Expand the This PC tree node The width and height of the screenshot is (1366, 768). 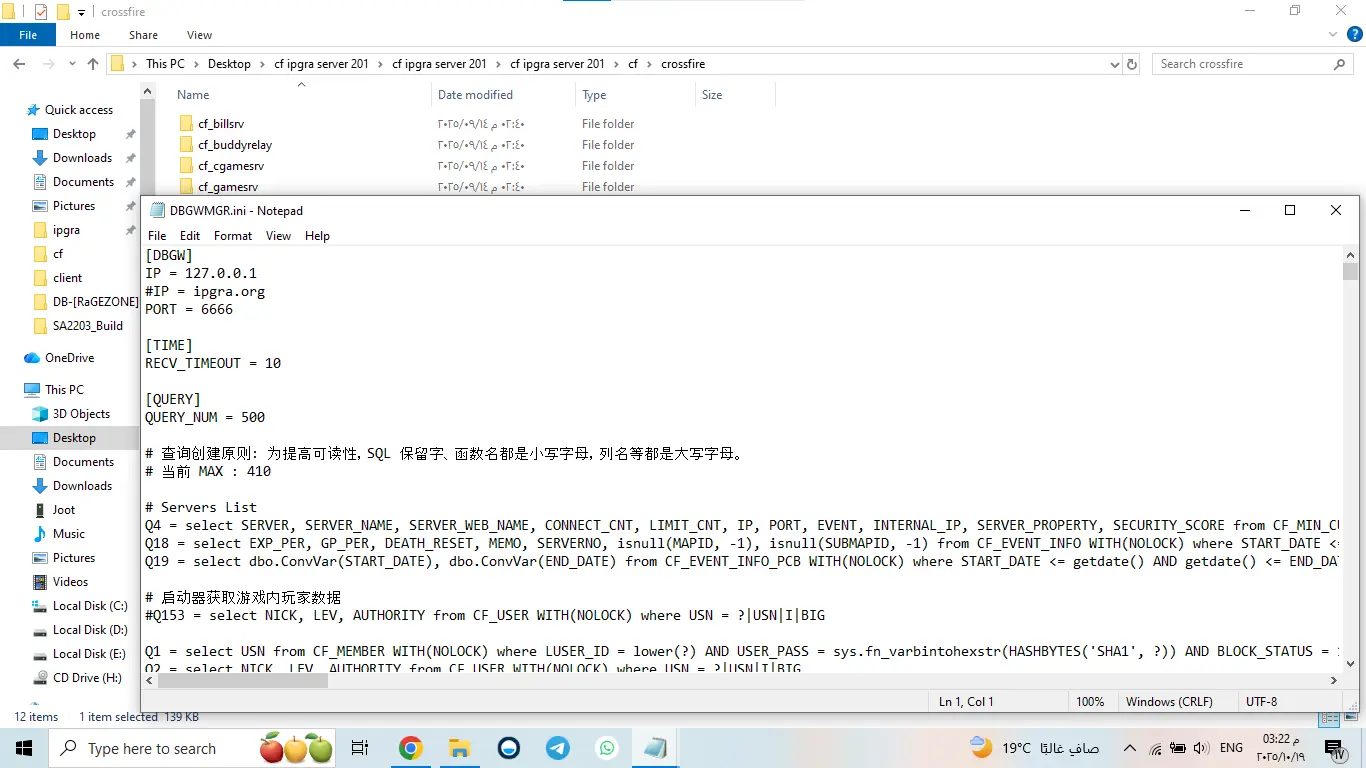tap(14, 390)
